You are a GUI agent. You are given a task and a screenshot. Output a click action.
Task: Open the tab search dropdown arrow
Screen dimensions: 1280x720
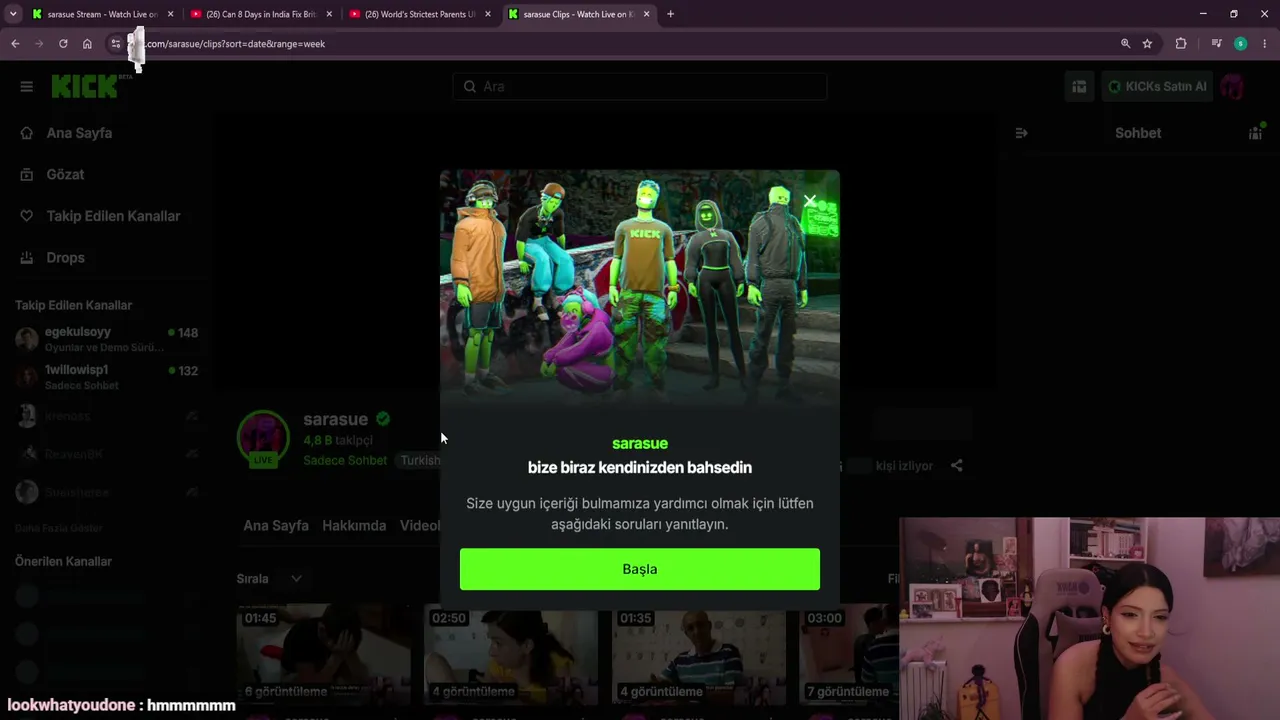coord(13,14)
